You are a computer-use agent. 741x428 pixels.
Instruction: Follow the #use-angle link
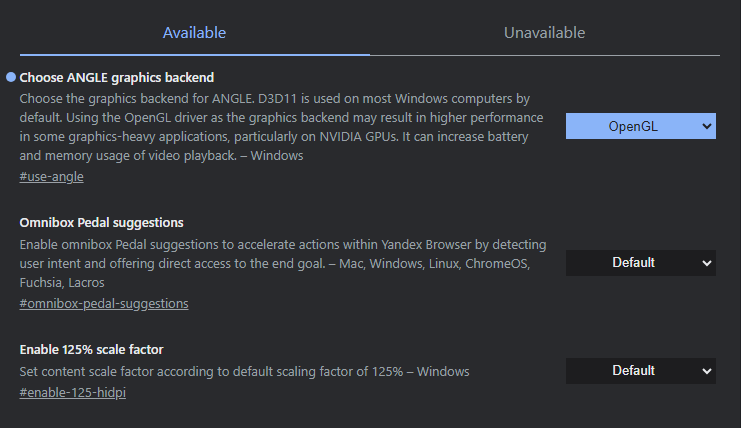(51, 177)
